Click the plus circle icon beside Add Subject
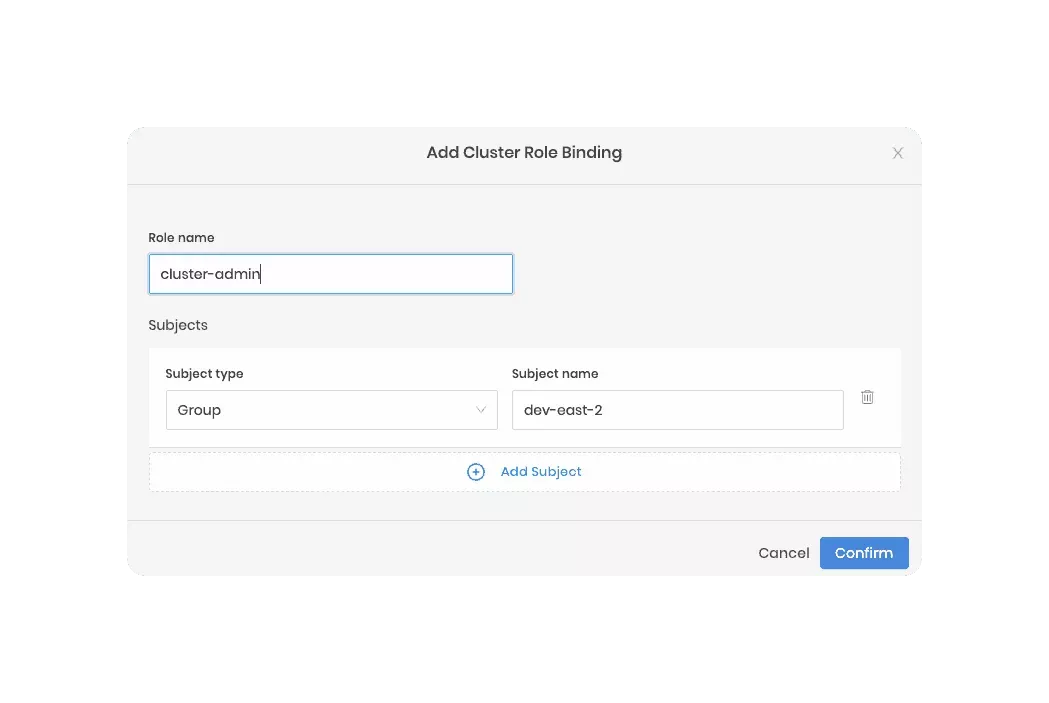 point(476,472)
